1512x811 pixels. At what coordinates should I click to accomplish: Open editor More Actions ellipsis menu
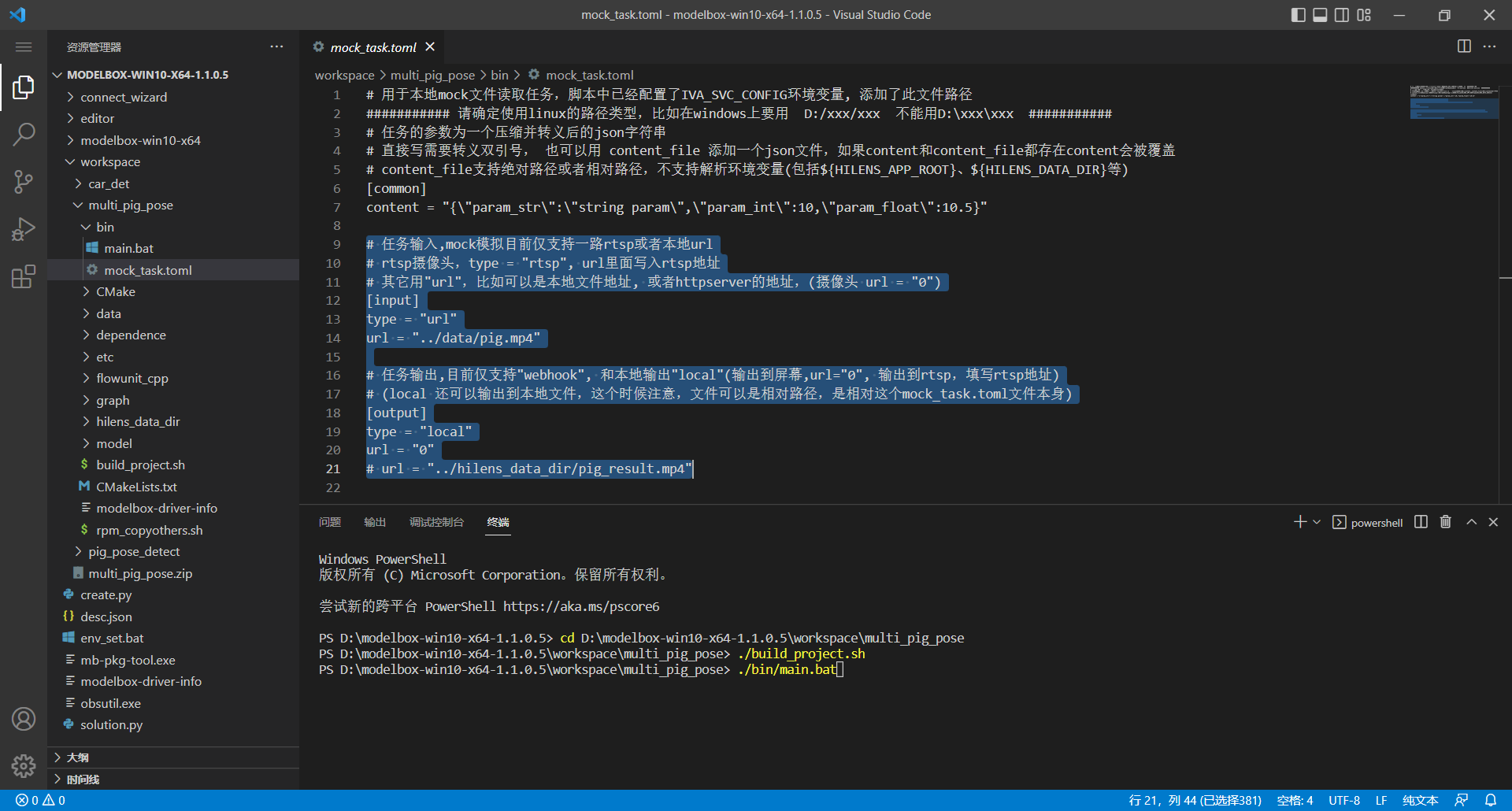pyautogui.click(x=1489, y=46)
